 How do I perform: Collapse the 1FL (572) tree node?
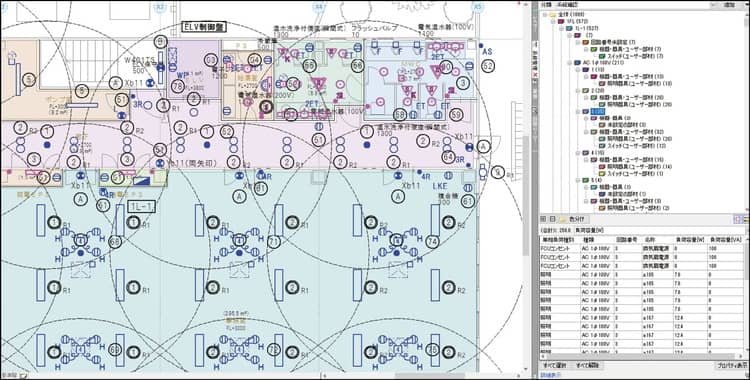pos(553,22)
